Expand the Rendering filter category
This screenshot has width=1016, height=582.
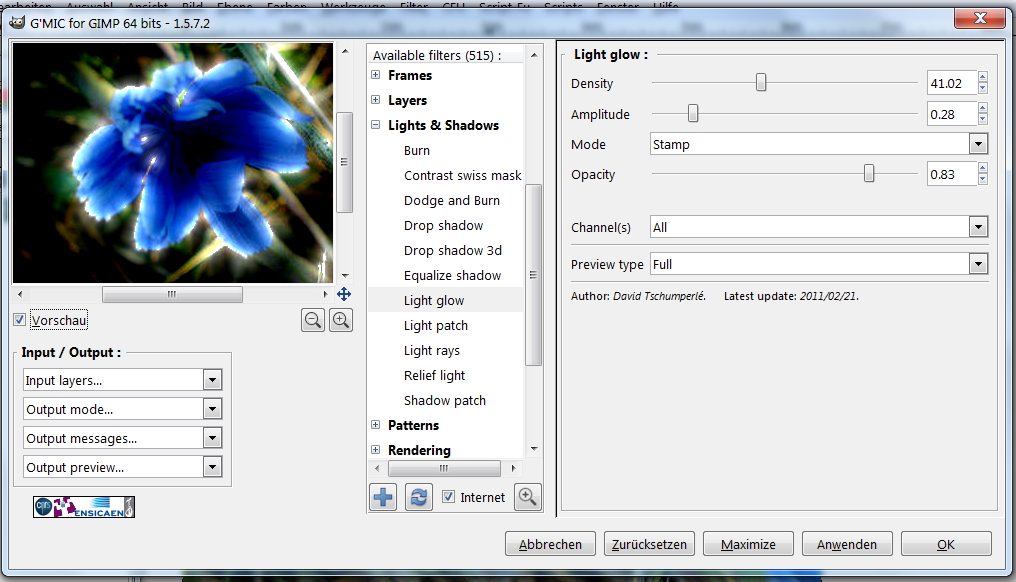point(375,449)
